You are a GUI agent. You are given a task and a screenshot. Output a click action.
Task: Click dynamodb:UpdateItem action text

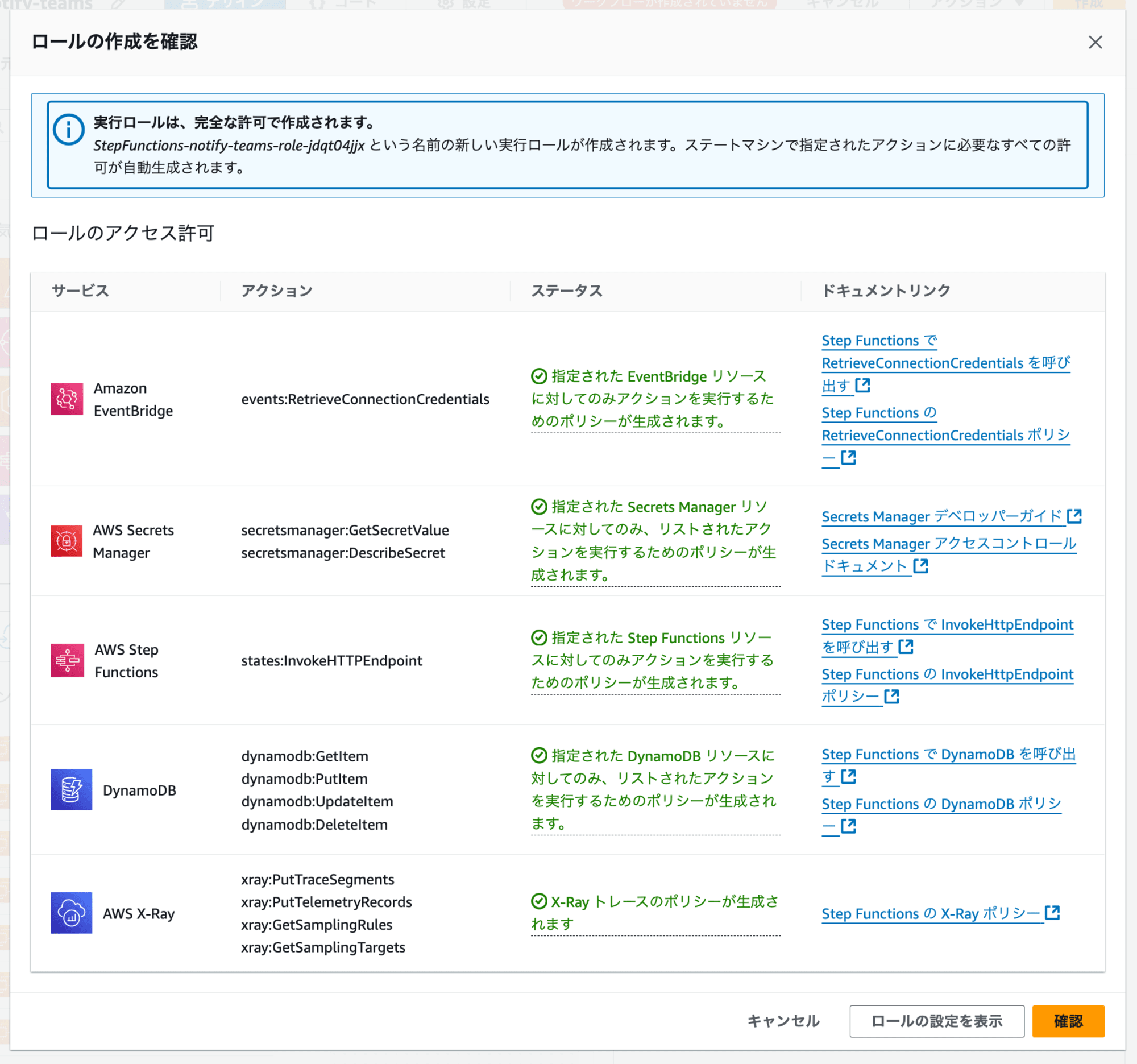tap(317, 801)
